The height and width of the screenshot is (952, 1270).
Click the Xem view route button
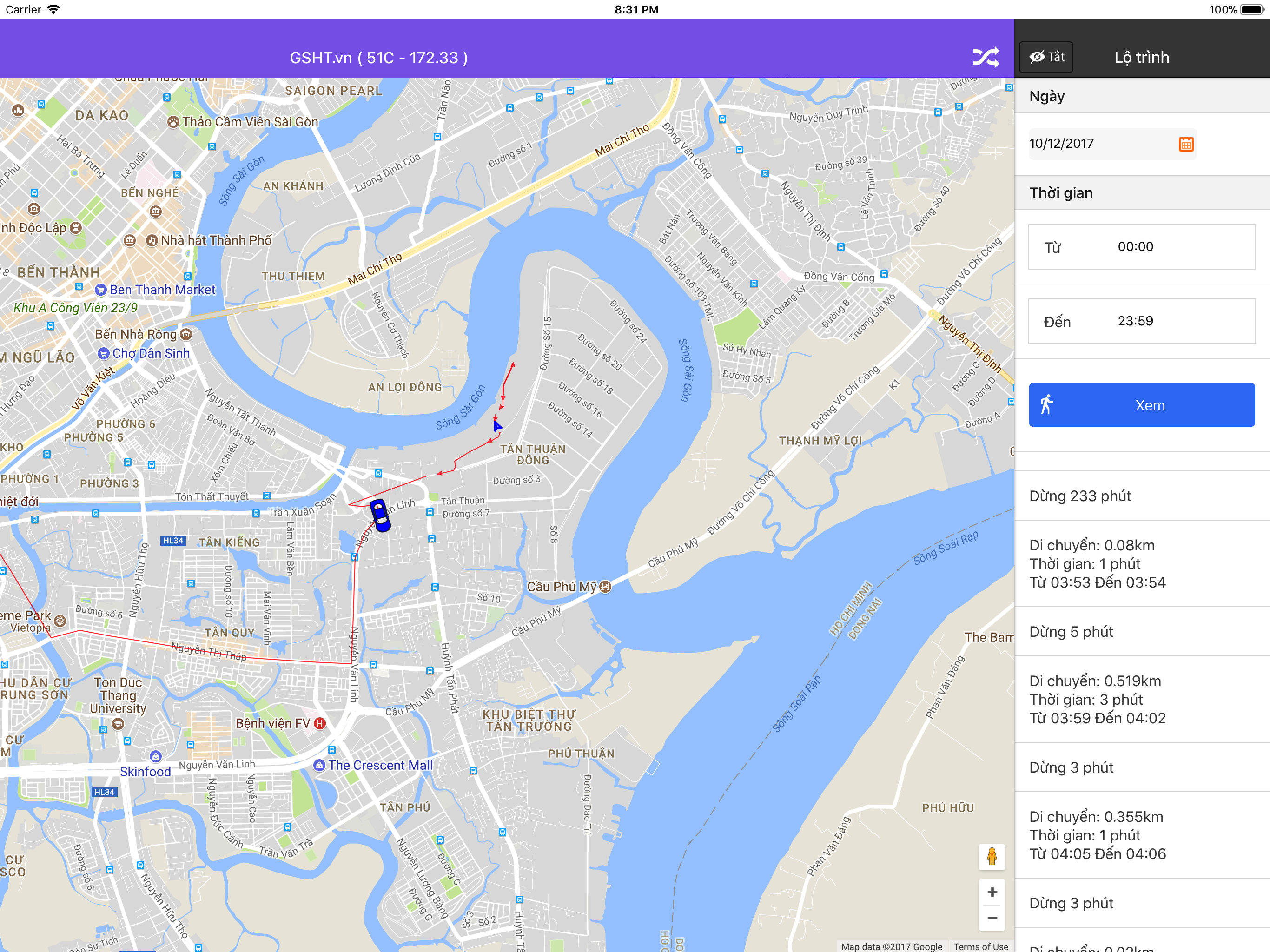(1141, 405)
